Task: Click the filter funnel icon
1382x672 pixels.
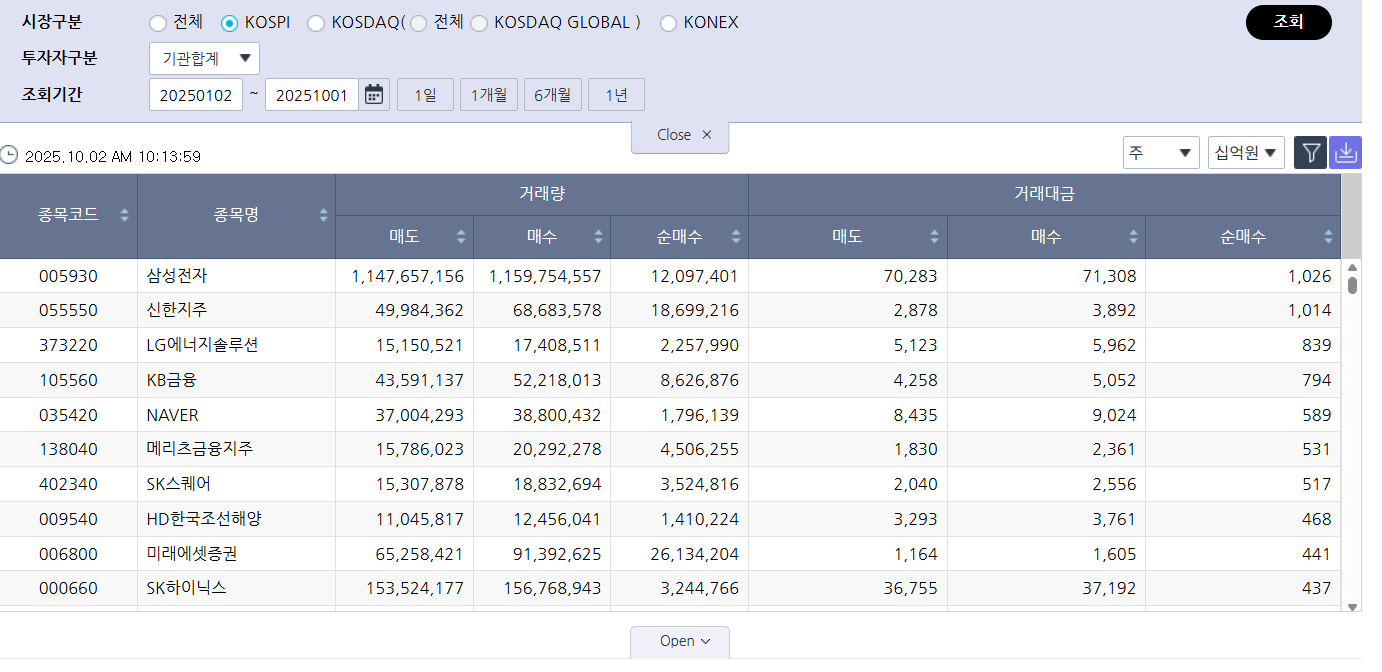Action: (1310, 153)
